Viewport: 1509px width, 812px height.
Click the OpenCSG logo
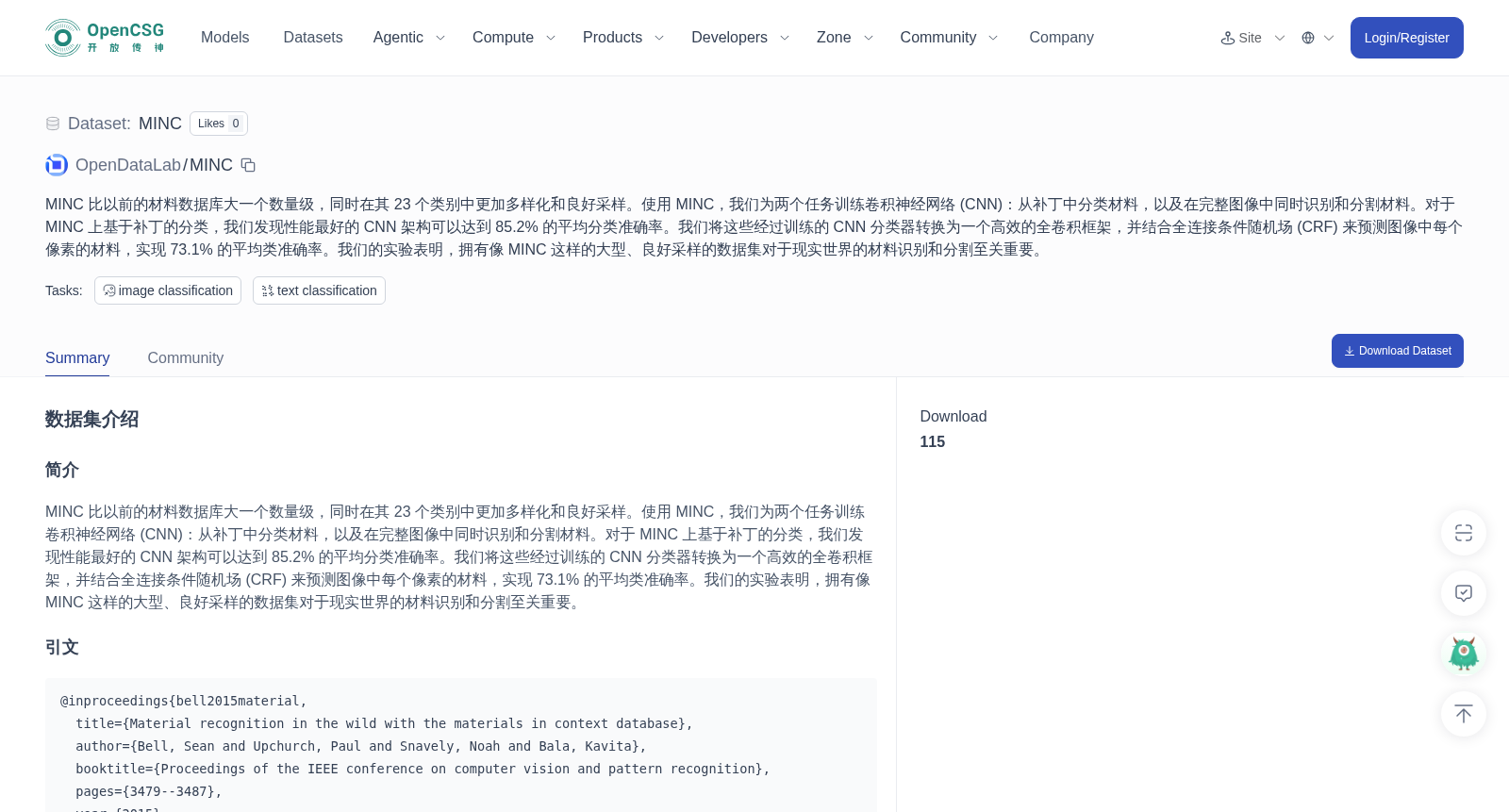105,38
